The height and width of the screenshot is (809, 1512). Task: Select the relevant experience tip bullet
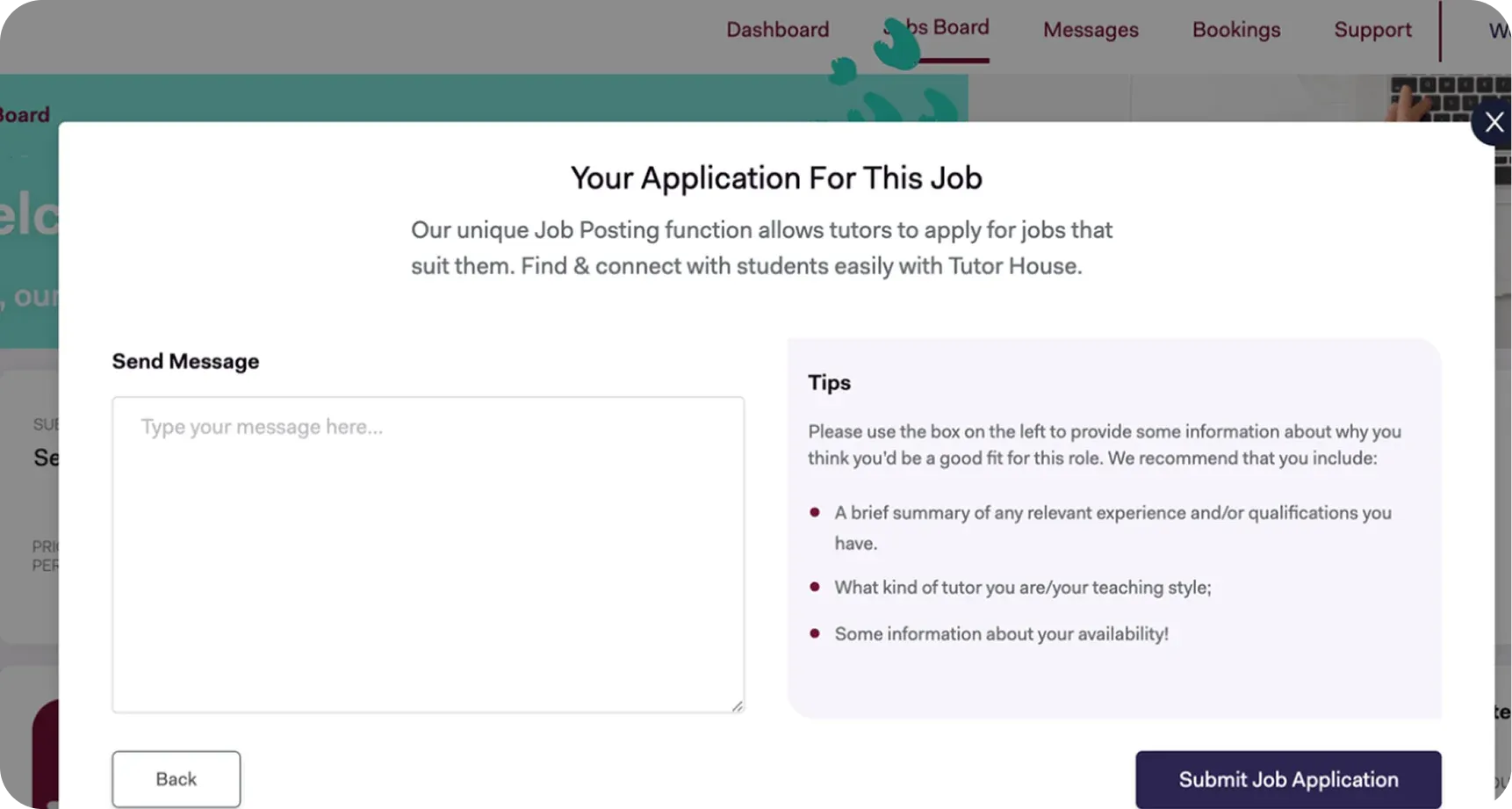[1112, 527]
